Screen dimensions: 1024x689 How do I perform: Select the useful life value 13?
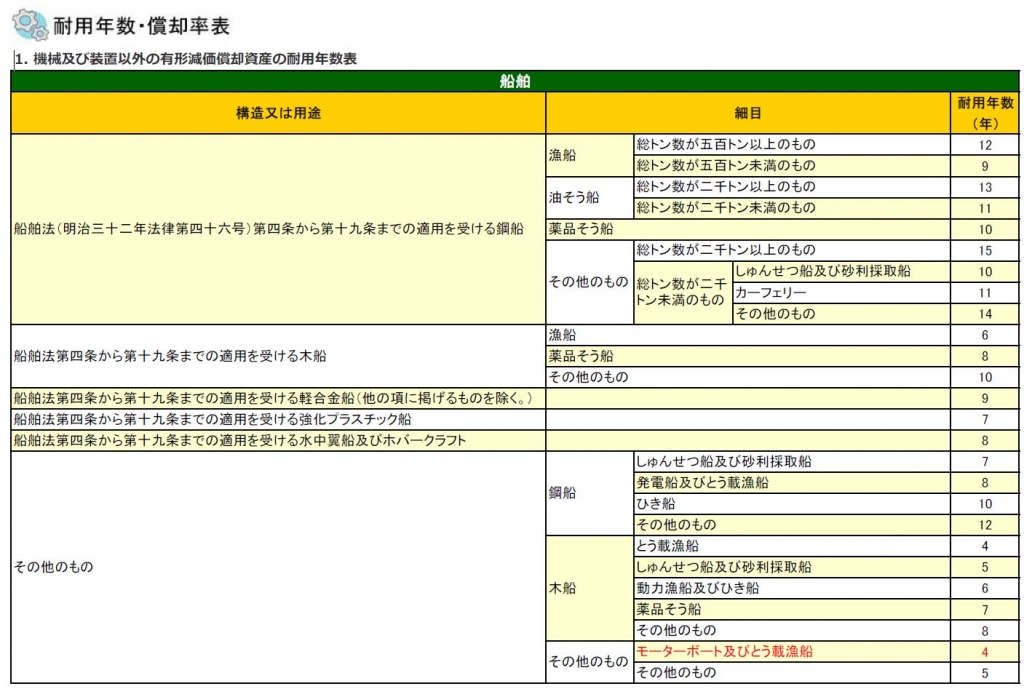(984, 187)
